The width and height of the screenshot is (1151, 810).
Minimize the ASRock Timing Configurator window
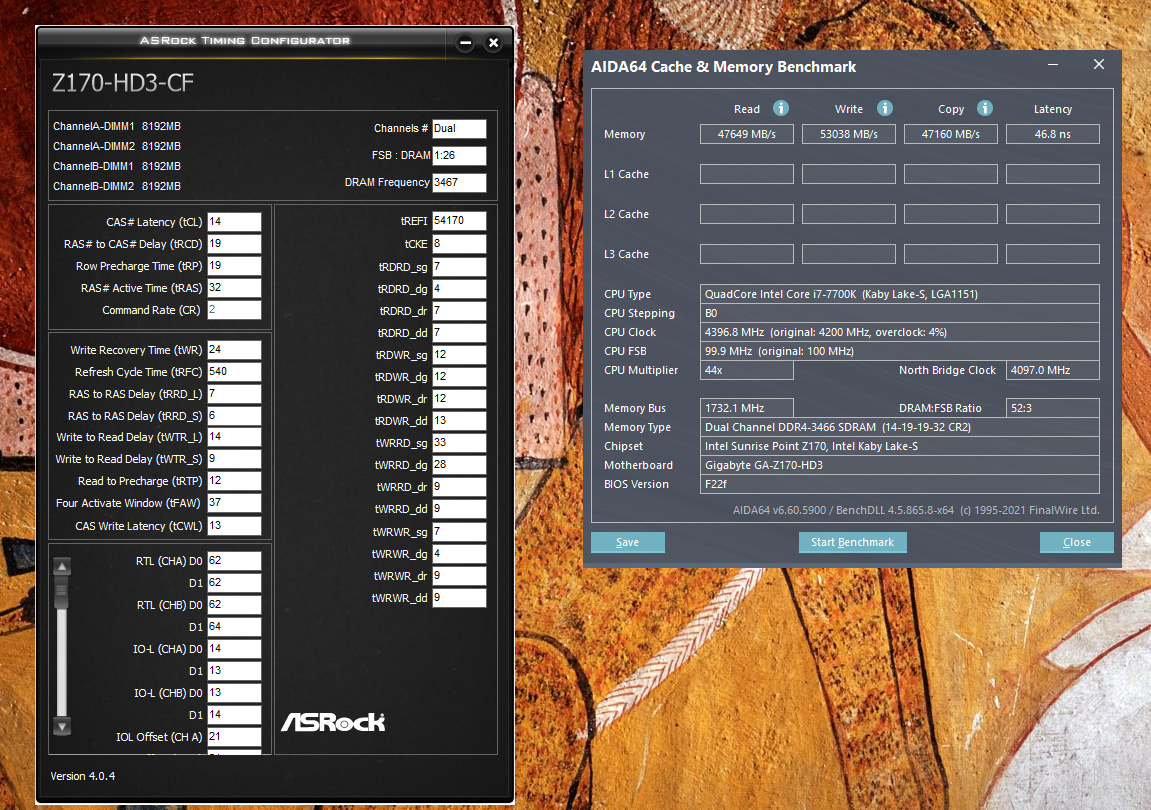tap(465, 43)
